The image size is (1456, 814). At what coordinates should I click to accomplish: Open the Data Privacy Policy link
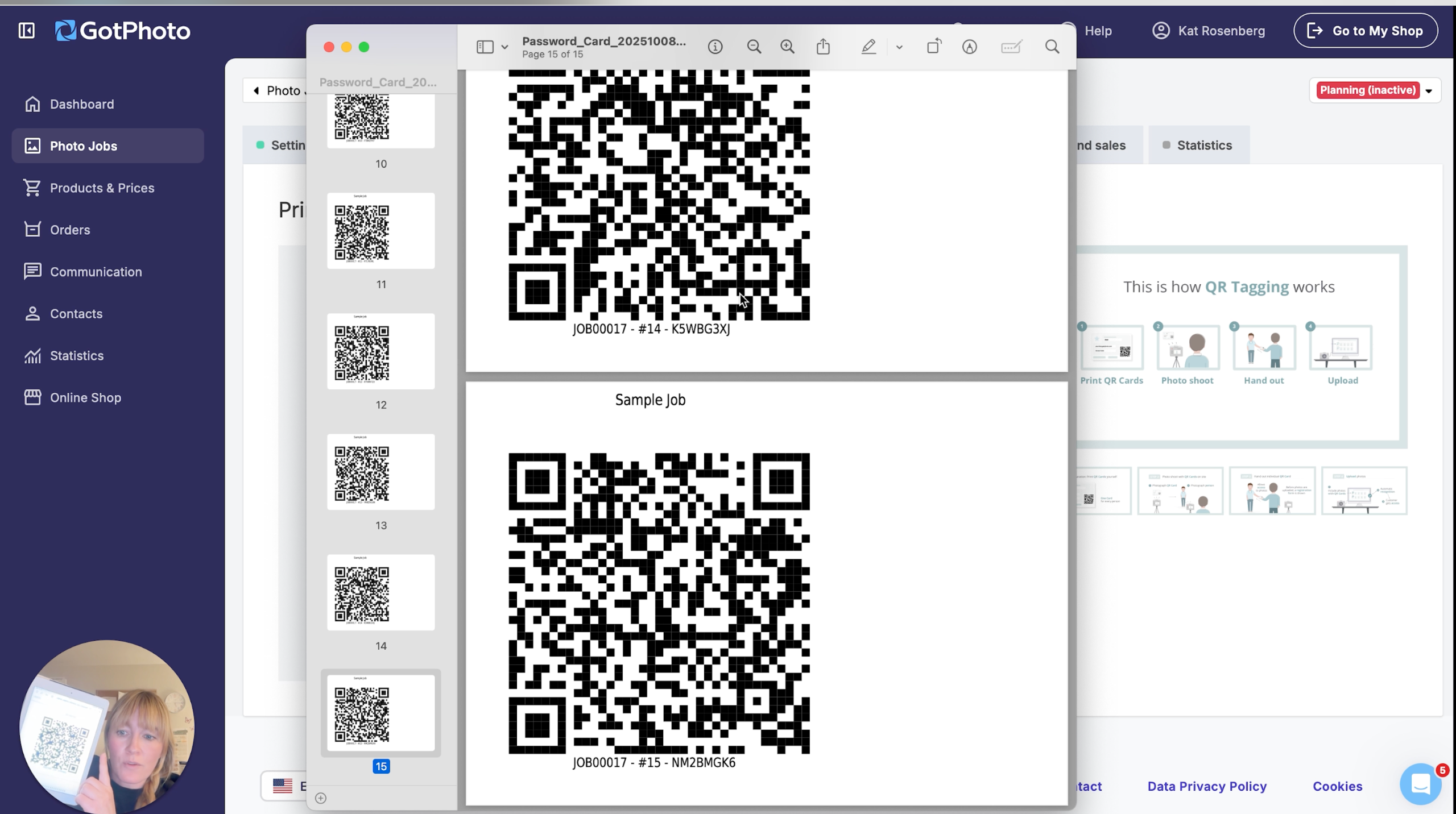[x=1206, y=786]
